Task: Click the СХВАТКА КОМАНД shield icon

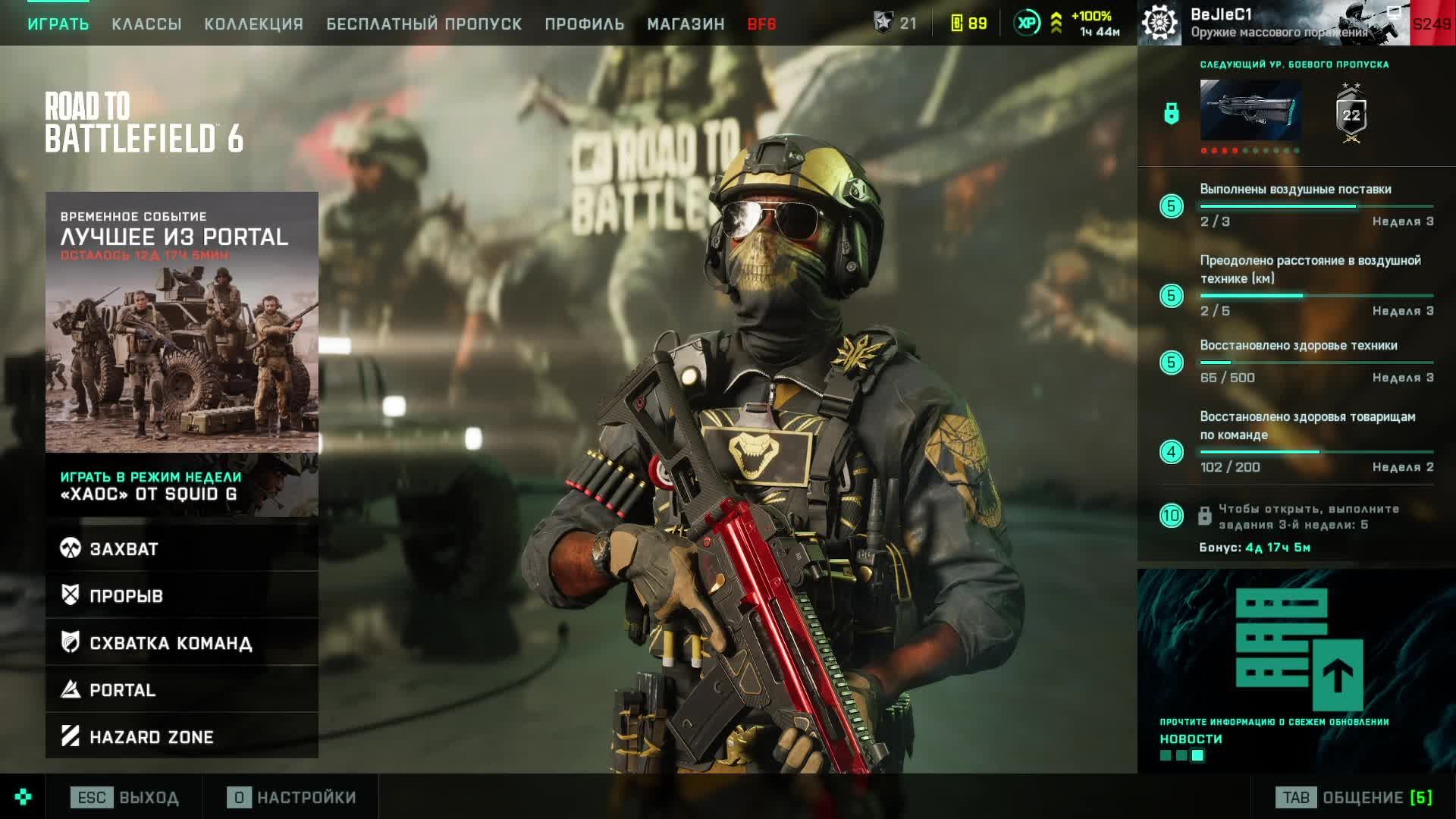Action: 71,642
